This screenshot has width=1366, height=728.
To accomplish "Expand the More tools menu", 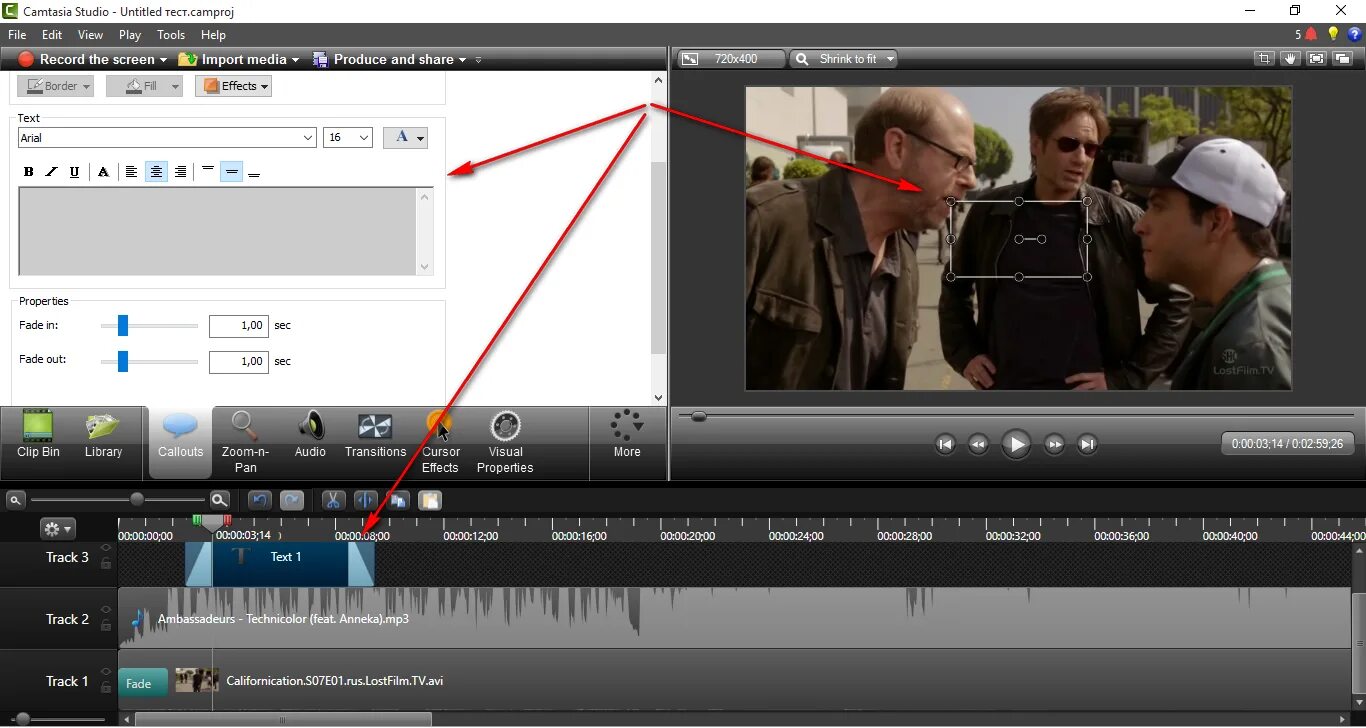I will (627, 434).
